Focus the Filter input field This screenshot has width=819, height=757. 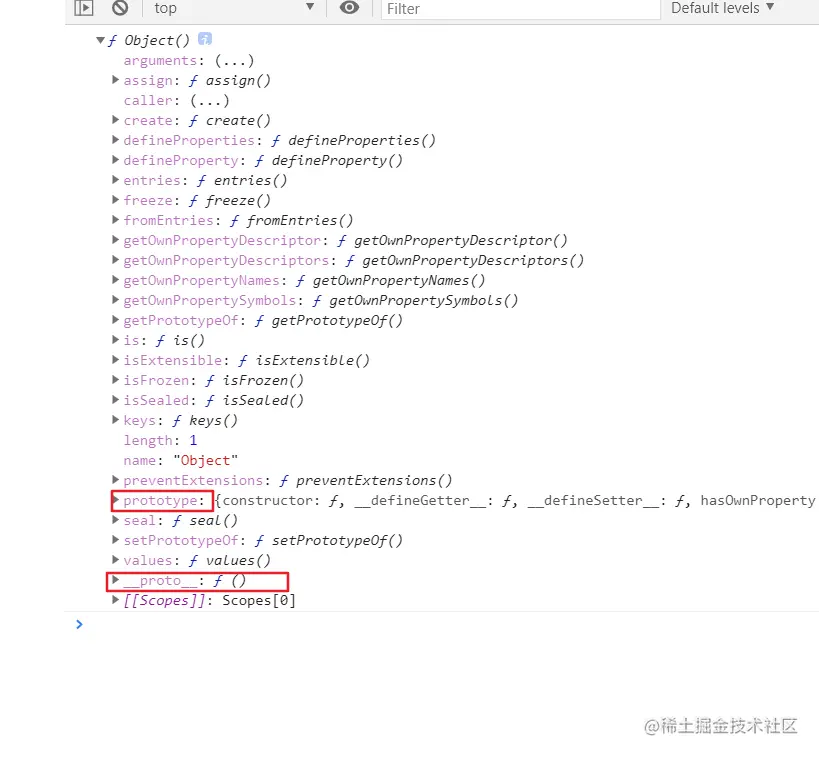coord(521,9)
